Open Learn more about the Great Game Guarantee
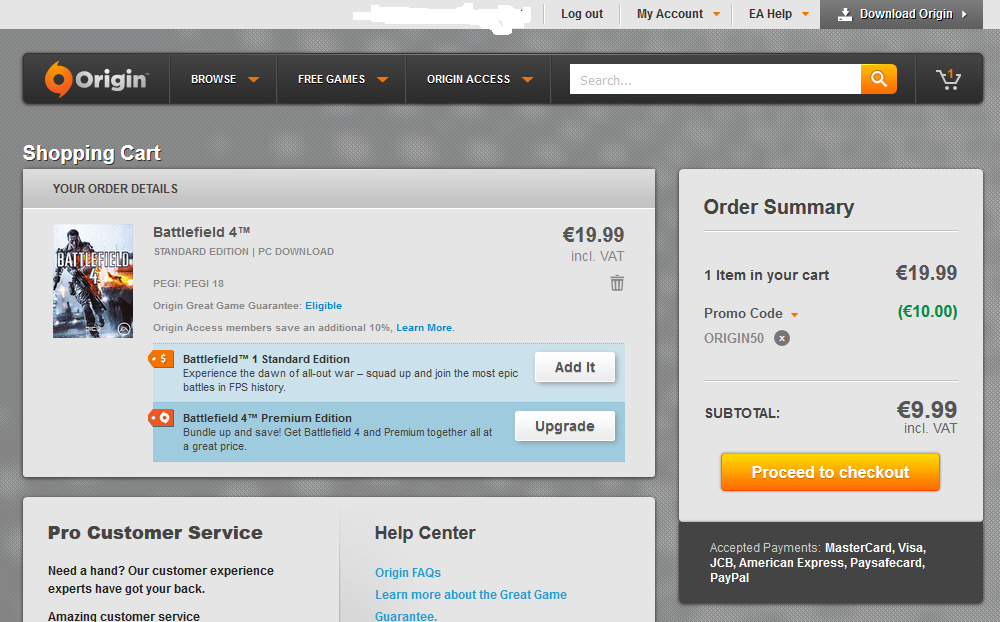1000x622 pixels. point(471,605)
